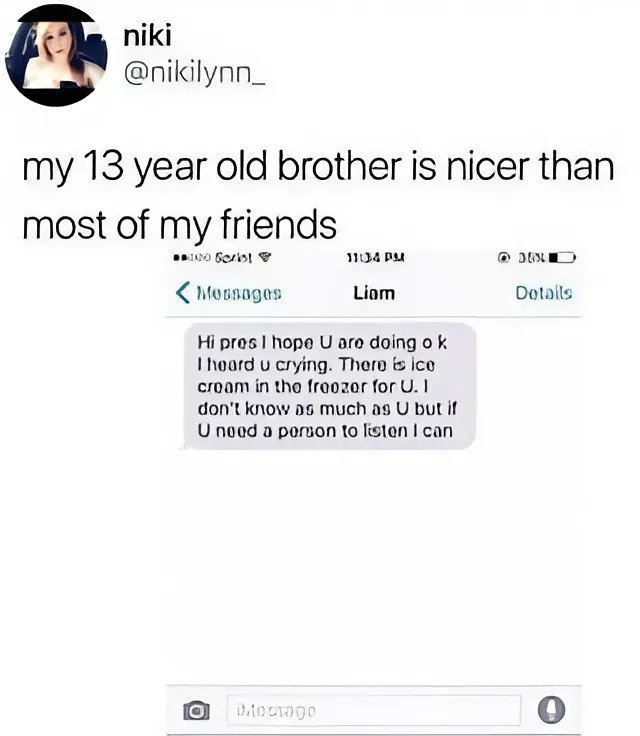640x736 pixels.
Task: Select Liam's gray message bubble
Action: (328, 386)
